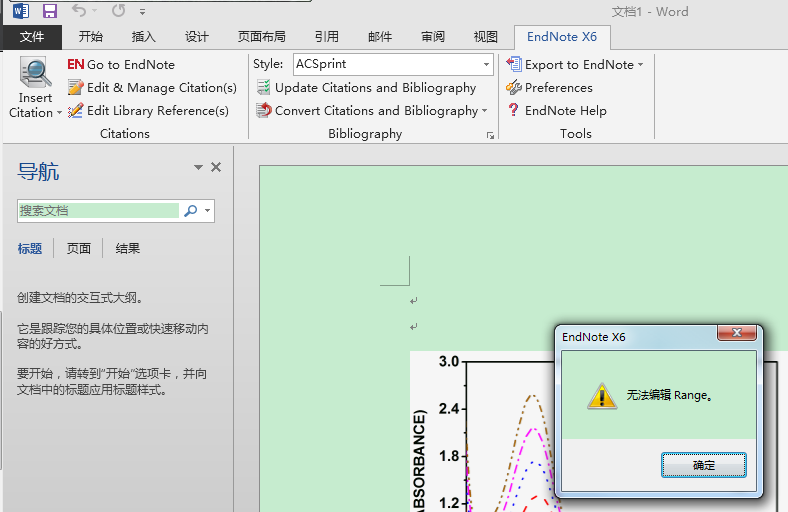Image resolution: width=788 pixels, height=512 pixels.
Task: Open the Bibliography group dialog launcher
Action: coord(490,135)
